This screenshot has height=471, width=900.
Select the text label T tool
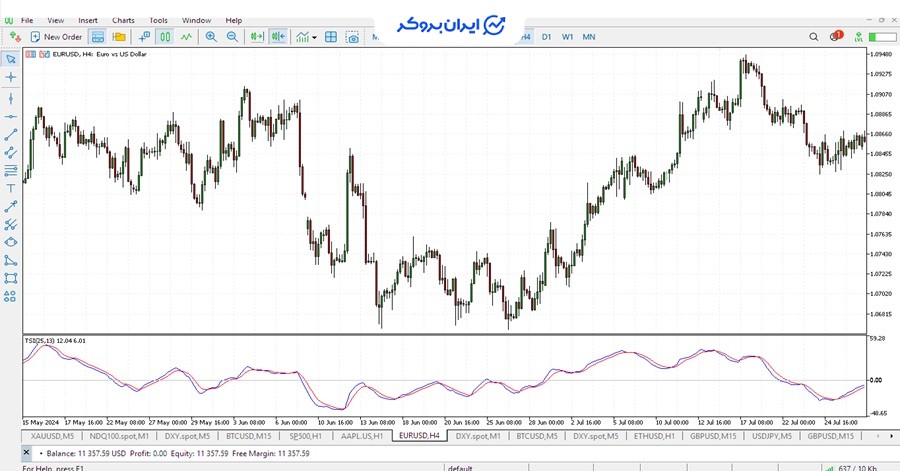point(10,188)
